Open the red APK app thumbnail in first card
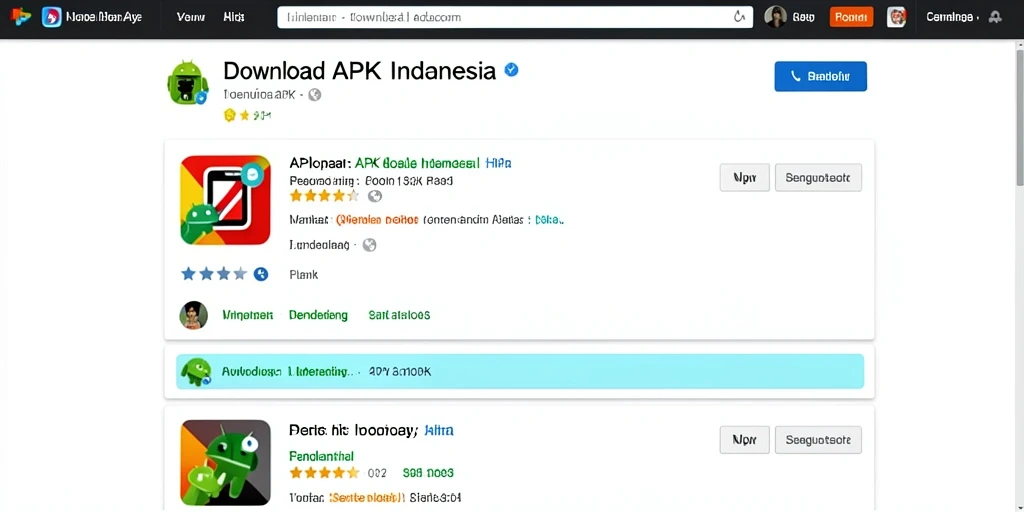The image size is (1024, 512). point(225,200)
